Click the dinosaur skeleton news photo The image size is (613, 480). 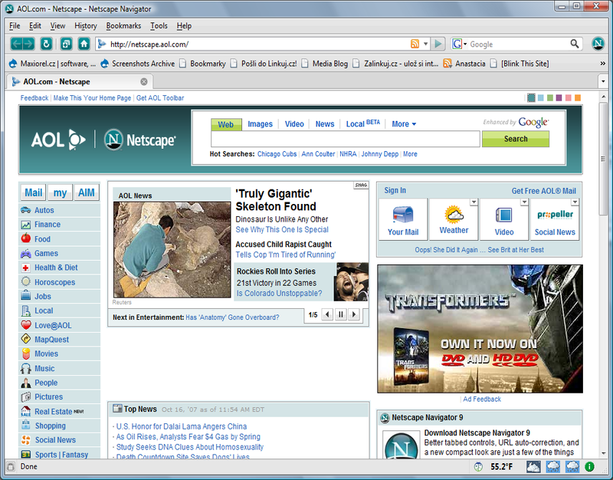(172, 249)
